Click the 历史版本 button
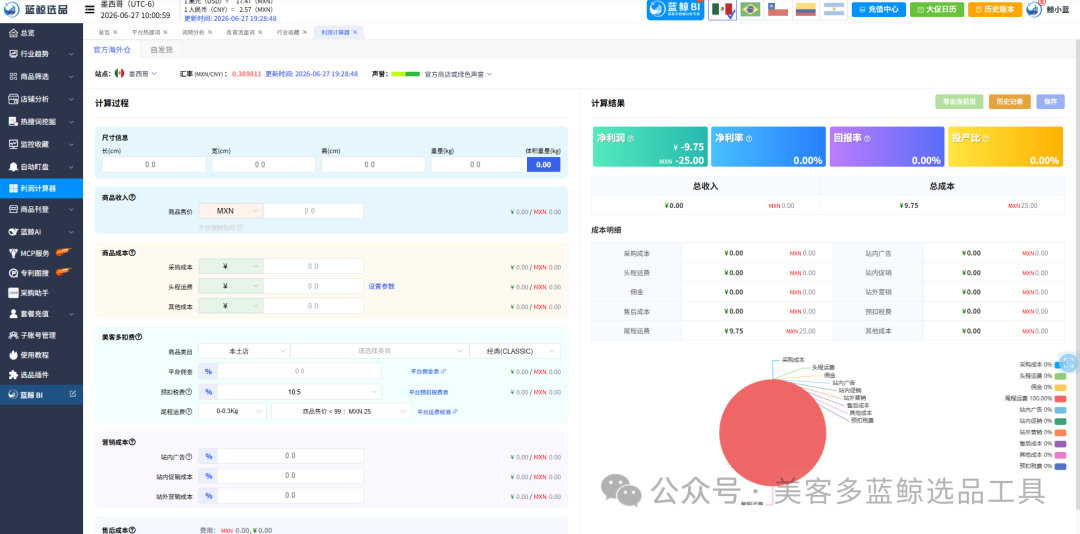The image size is (1080, 534). click(x=995, y=10)
